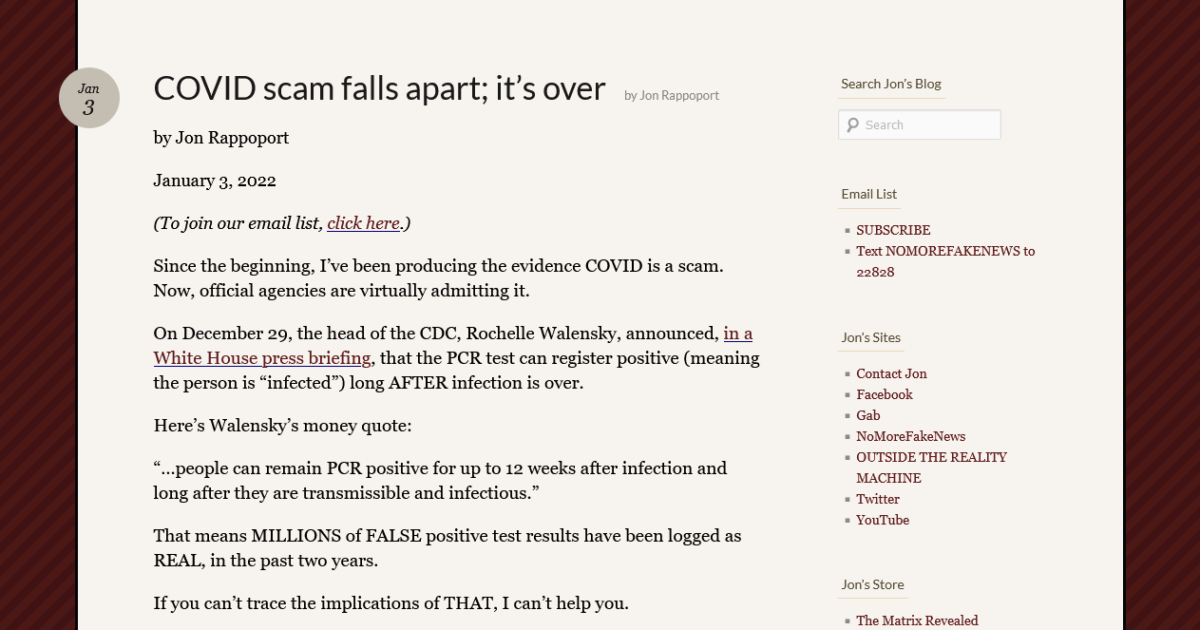This screenshot has height=630, width=1200.
Task: Click the Jan 3 date badge
Action: 89,97
